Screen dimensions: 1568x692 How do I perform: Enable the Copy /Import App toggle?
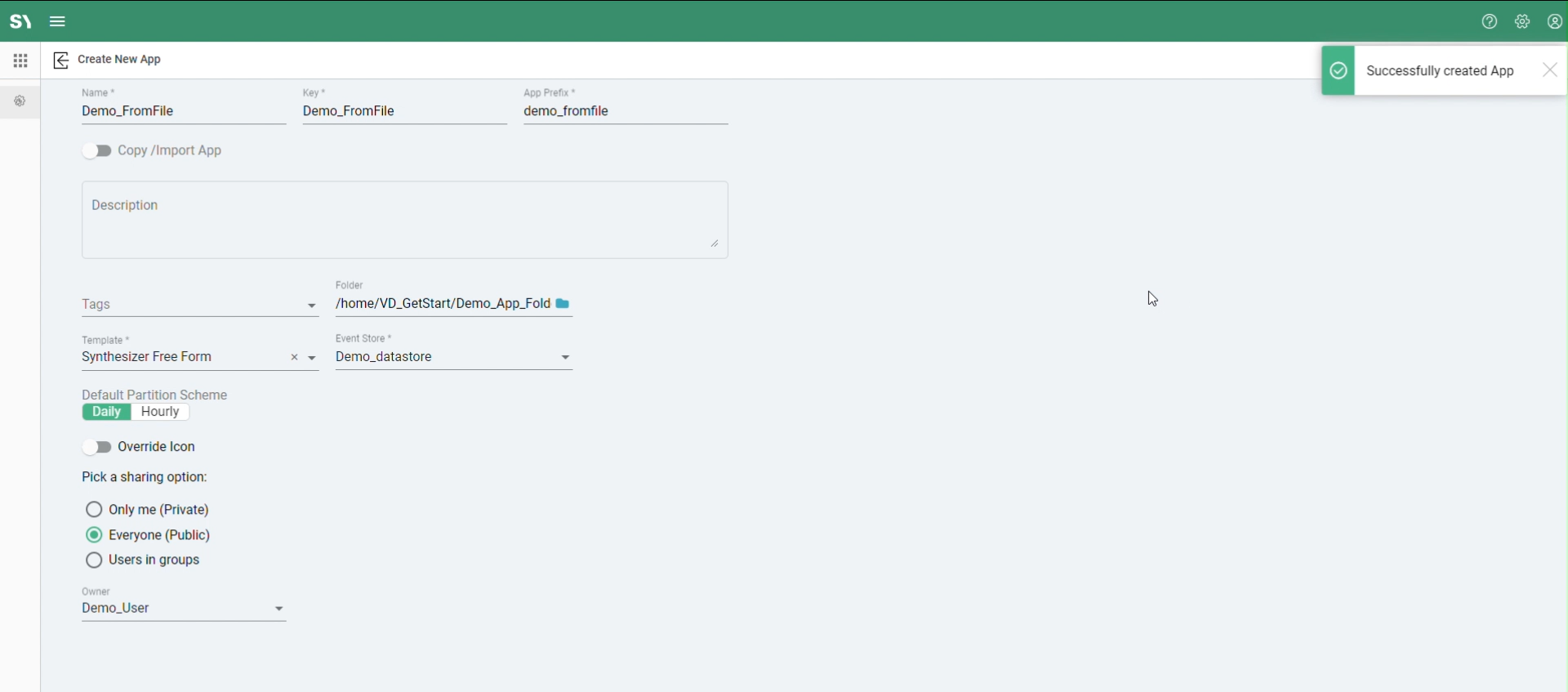97,151
